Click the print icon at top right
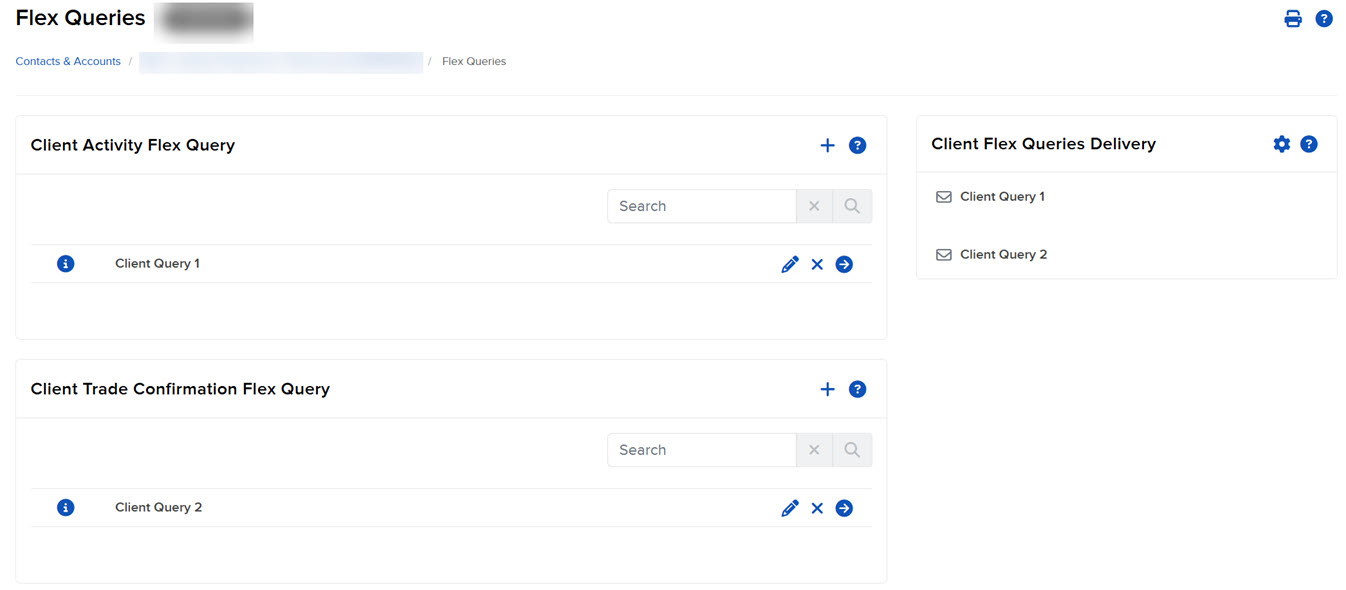 click(x=1293, y=18)
